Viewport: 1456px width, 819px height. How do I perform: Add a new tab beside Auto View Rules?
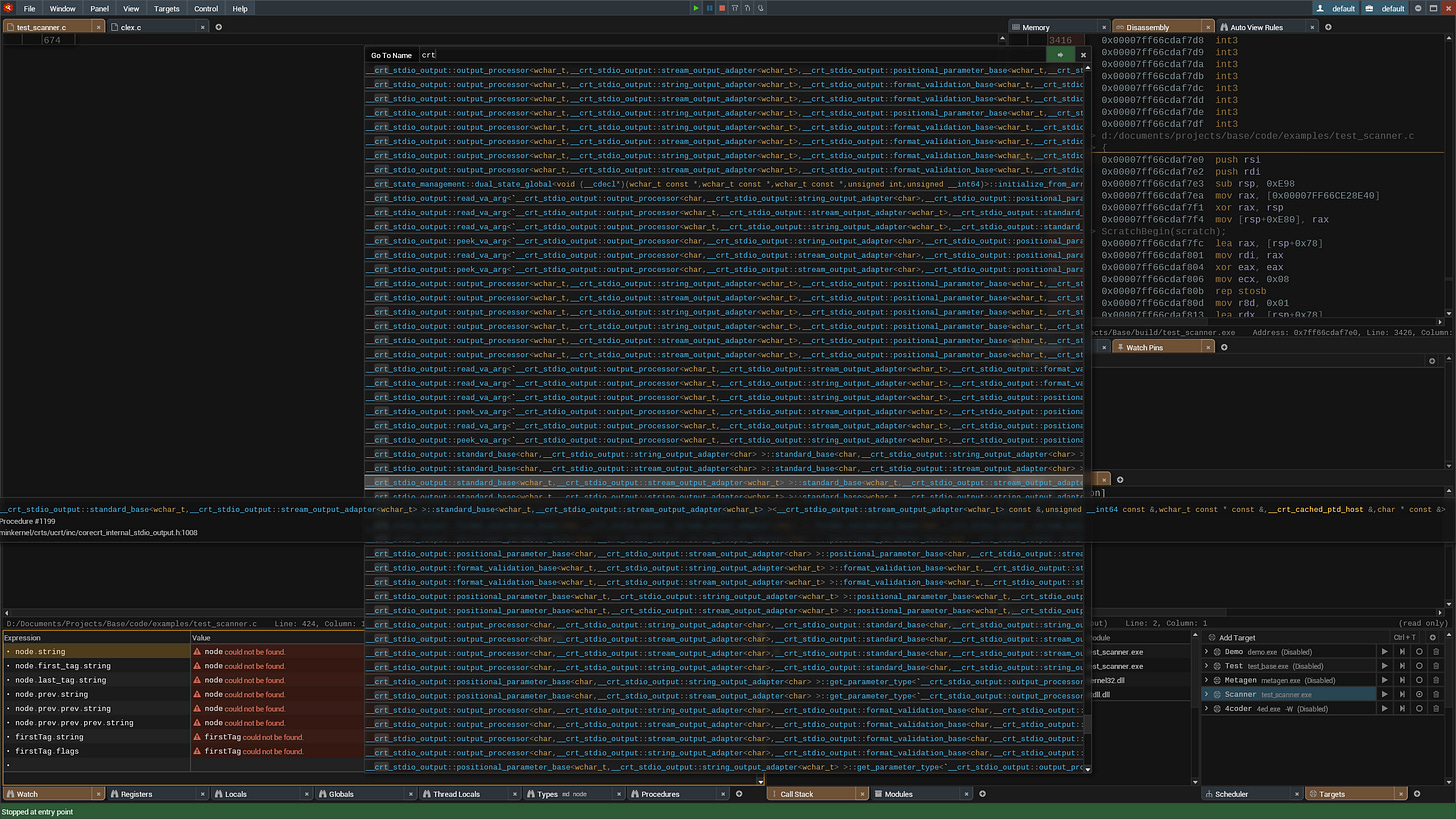point(1328,27)
